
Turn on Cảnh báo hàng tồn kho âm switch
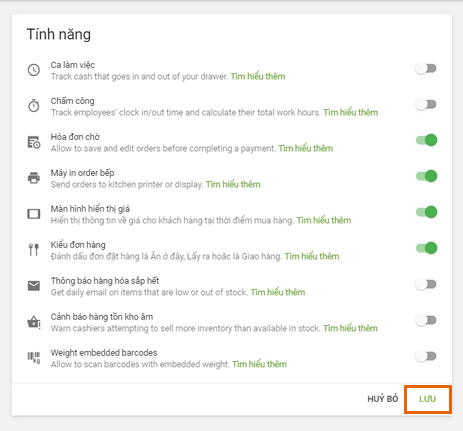[x=426, y=320]
